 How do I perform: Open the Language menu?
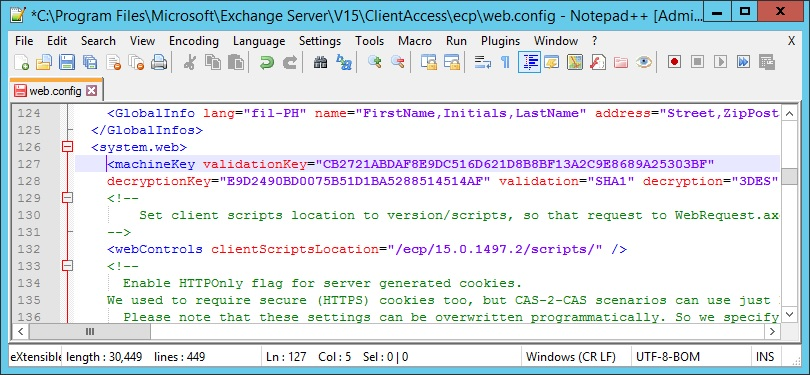(259, 41)
